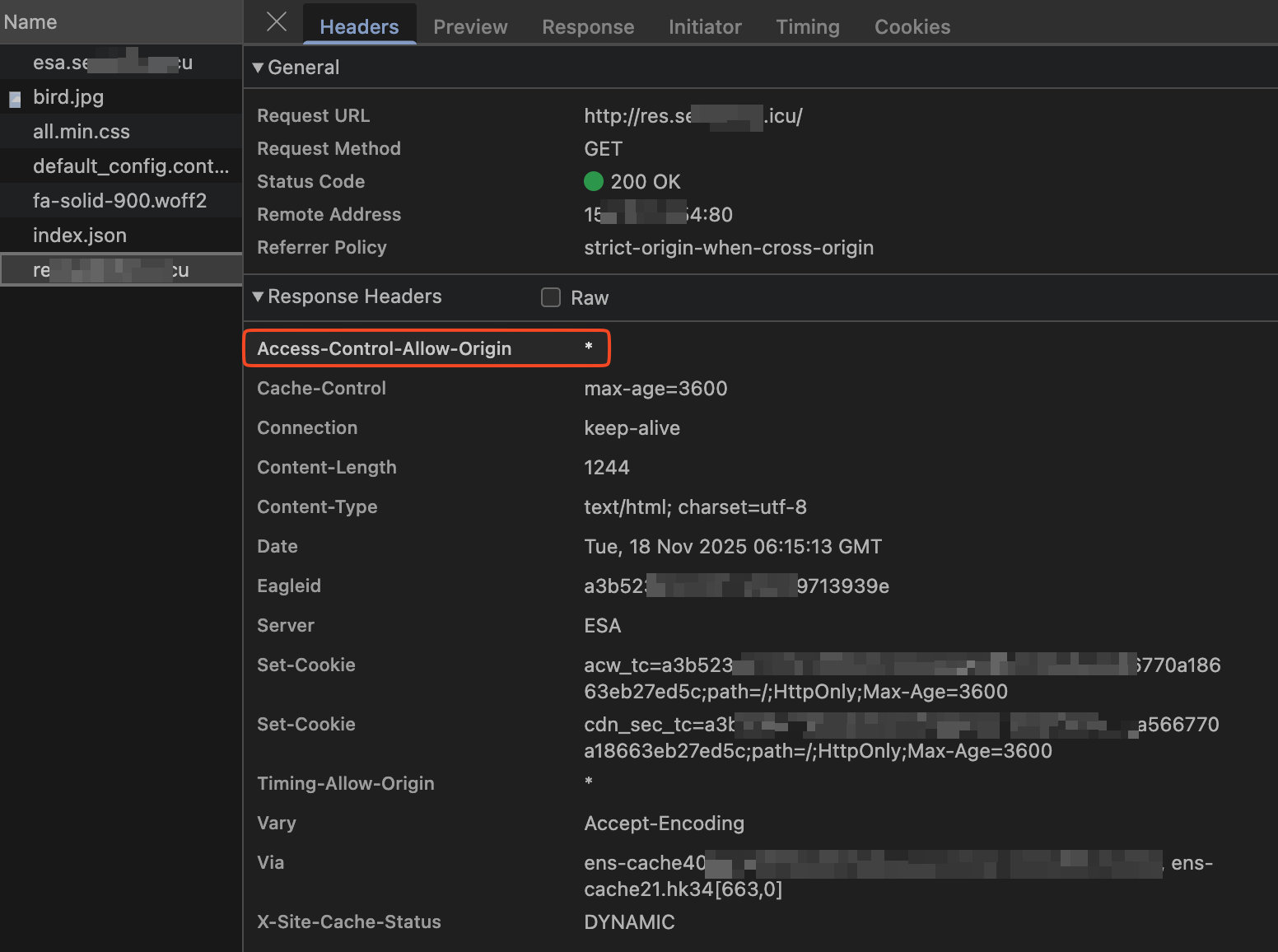The width and height of the screenshot is (1278, 952).
Task: Switch to the Preview tab
Action: (x=470, y=27)
